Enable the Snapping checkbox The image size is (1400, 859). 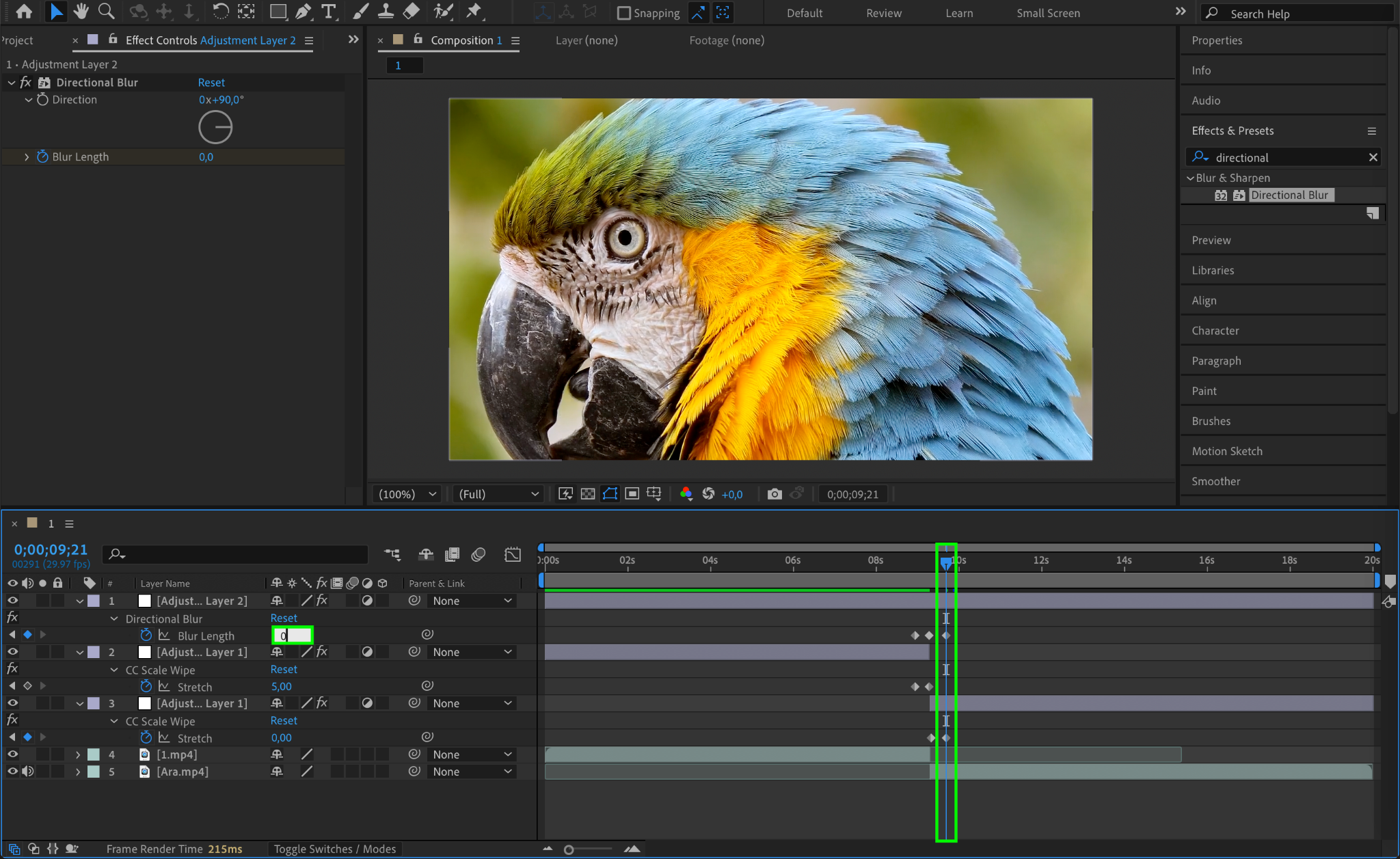[x=623, y=13]
